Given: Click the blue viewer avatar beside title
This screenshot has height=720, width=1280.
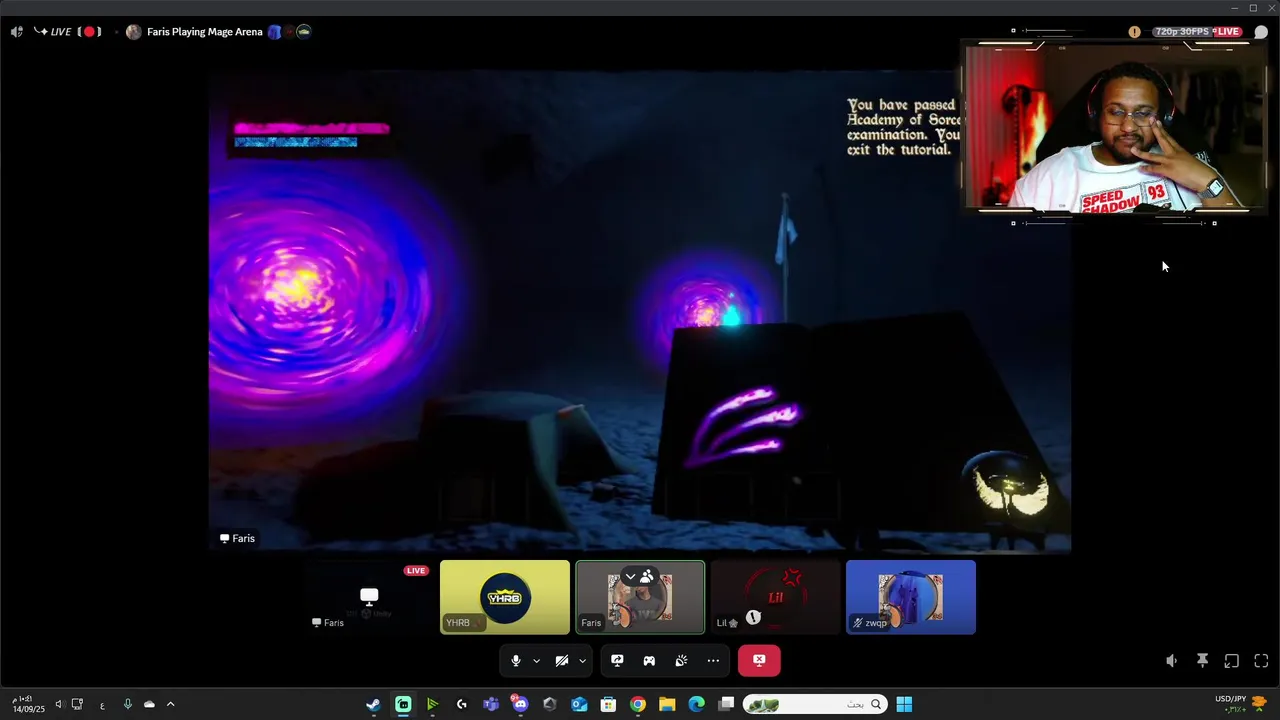Looking at the screenshot, I should pos(275,32).
